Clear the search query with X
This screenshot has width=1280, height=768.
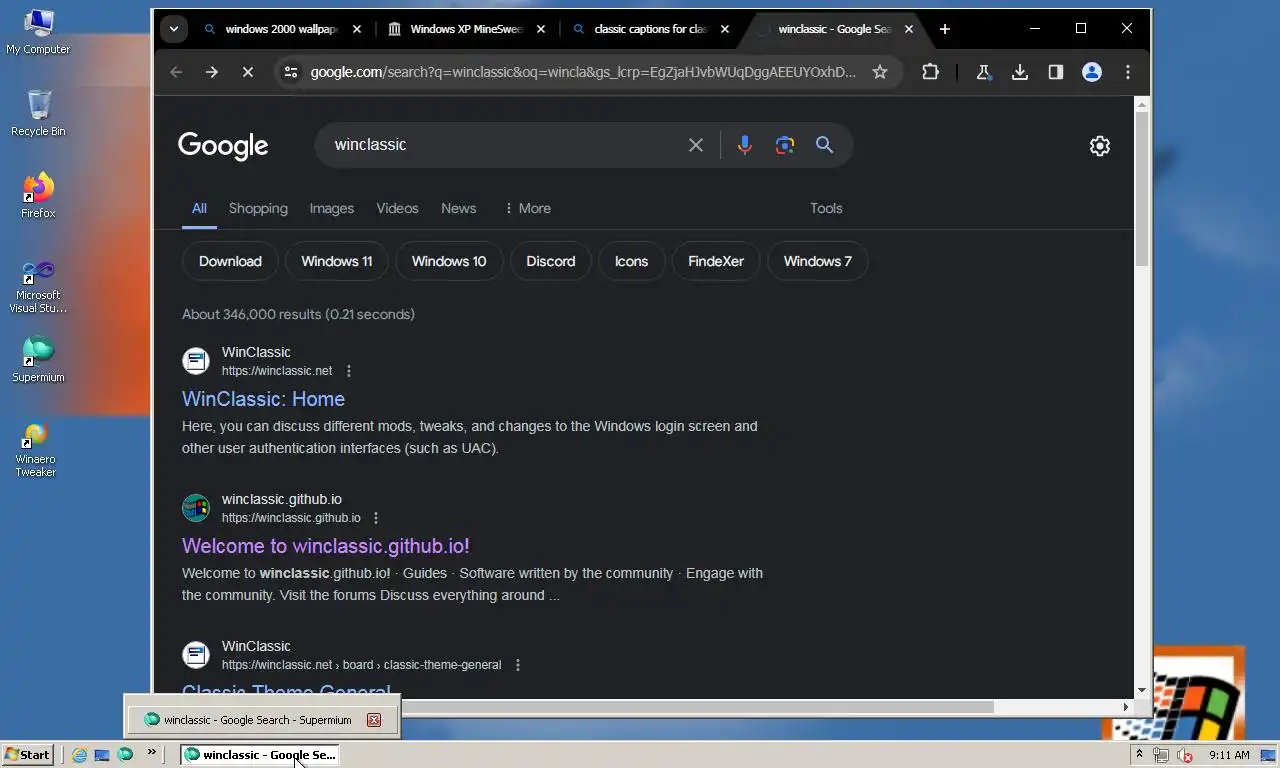click(696, 145)
